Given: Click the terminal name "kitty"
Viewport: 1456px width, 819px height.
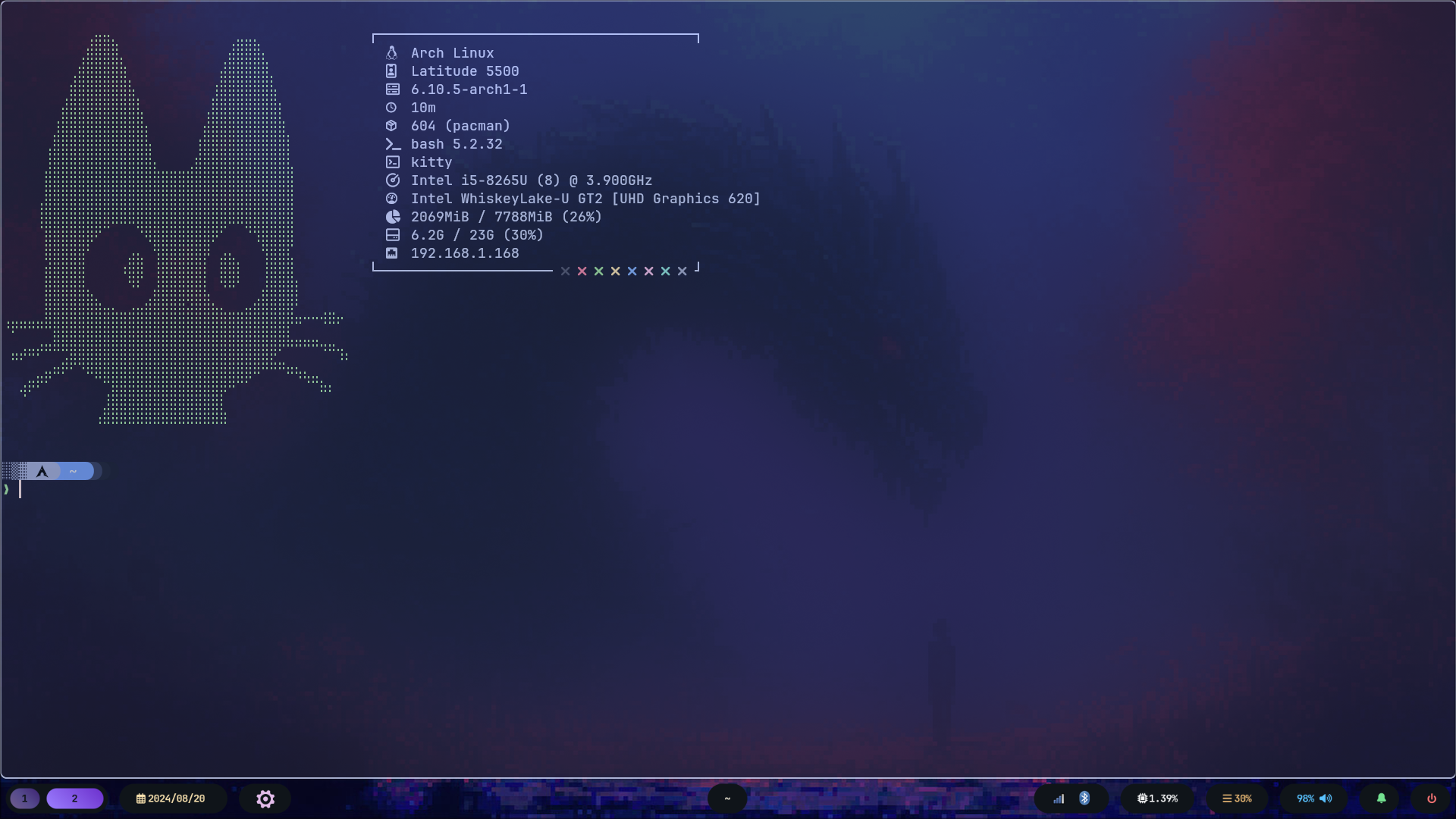Looking at the screenshot, I should [431, 162].
